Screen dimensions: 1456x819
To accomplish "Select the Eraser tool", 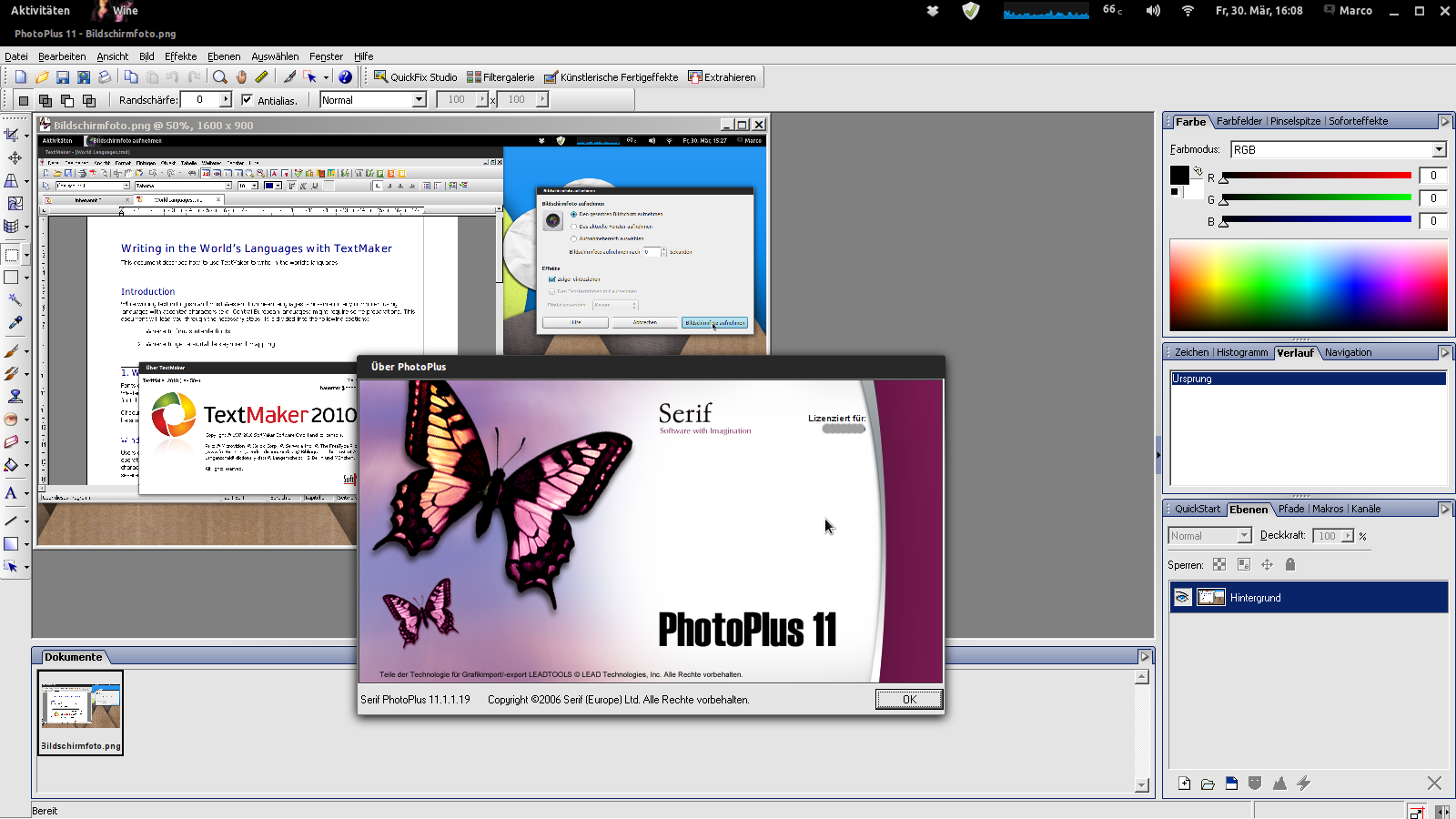I will [x=12, y=442].
